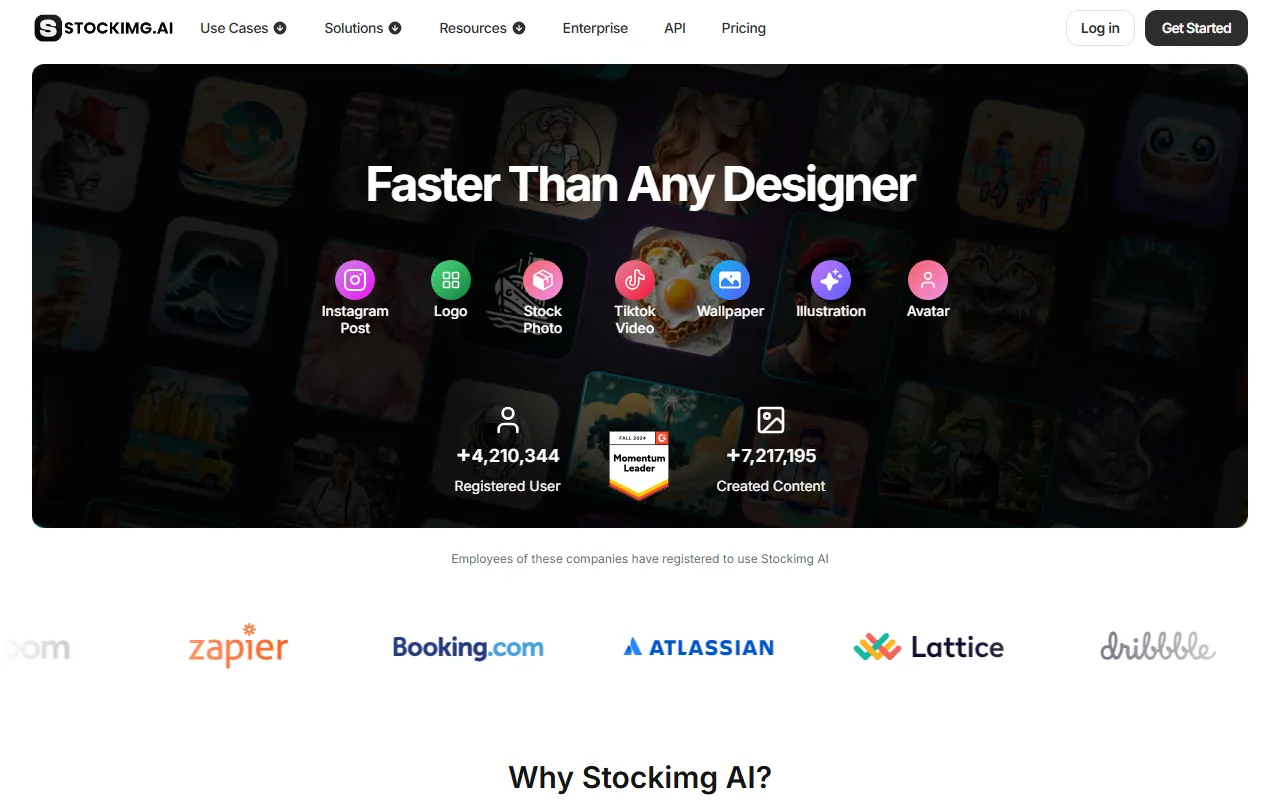Select the green Logo icon

(x=451, y=280)
